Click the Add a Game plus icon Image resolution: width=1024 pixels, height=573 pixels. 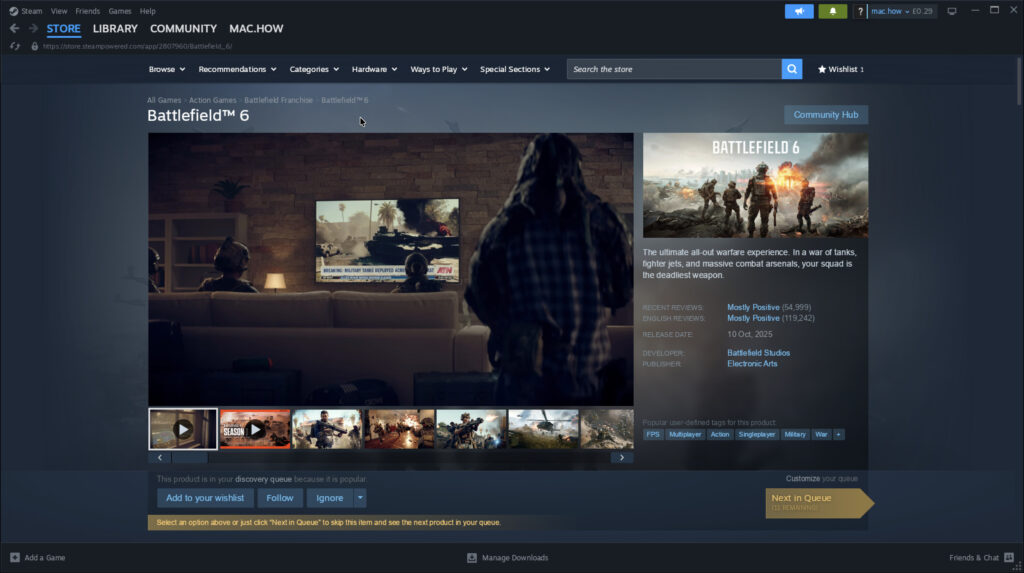[15, 557]
